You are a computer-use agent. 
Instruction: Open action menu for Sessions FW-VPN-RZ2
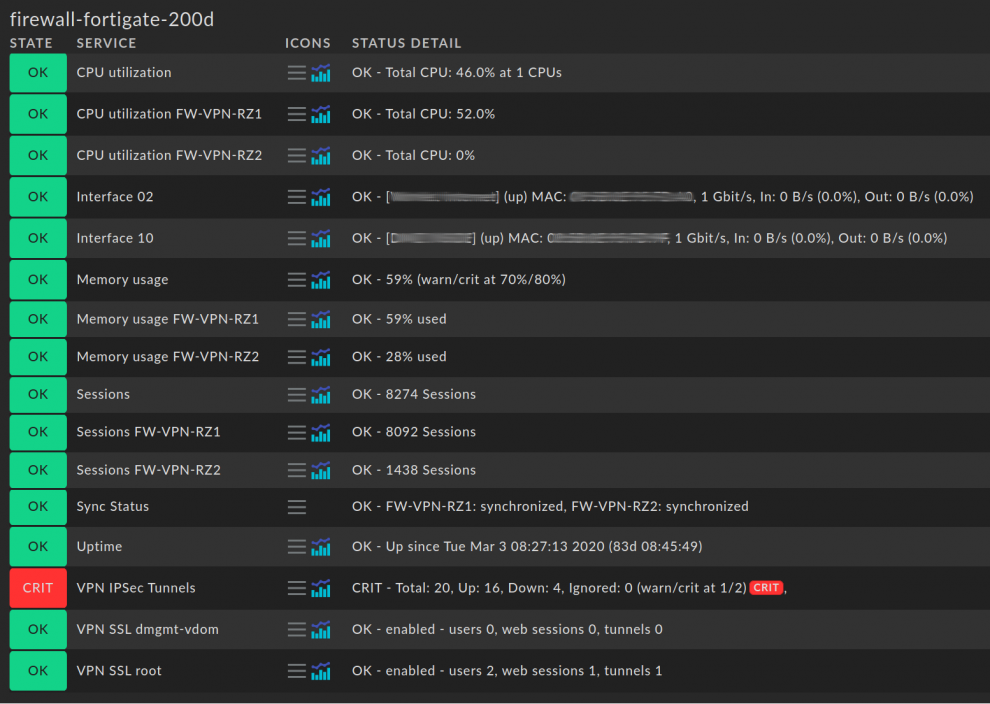pyautogui.click(x=297, y=470)
